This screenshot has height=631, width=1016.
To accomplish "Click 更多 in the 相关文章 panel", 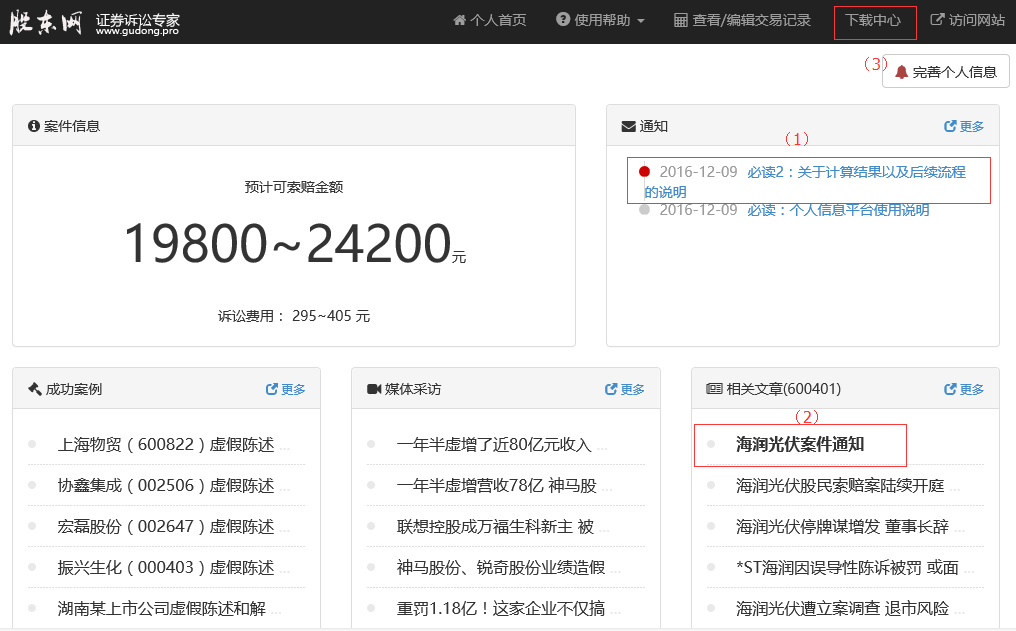I will tap(964, 389).
